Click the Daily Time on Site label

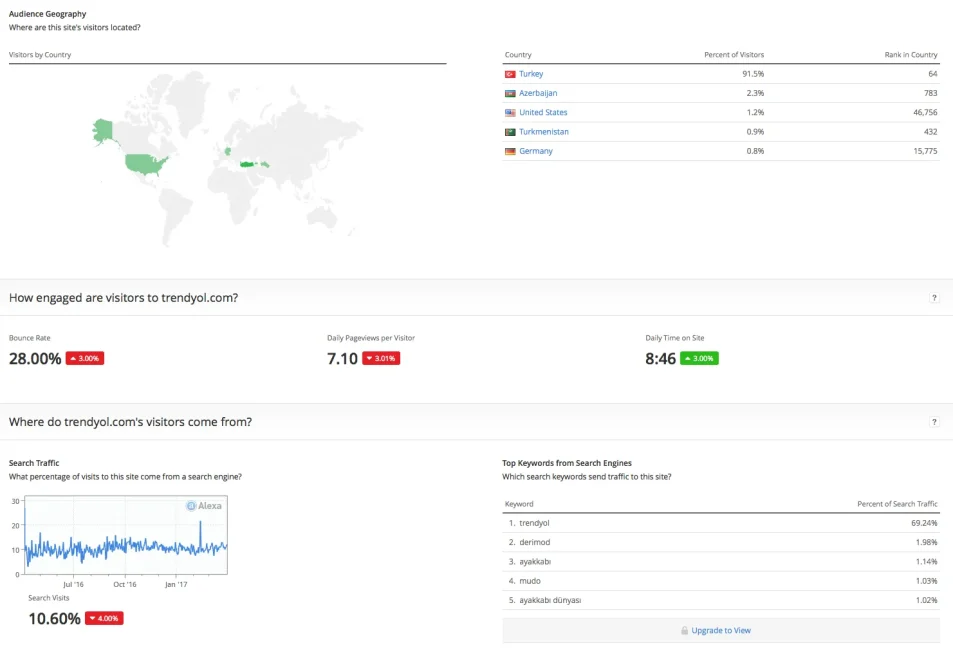(x=675, y=338)
